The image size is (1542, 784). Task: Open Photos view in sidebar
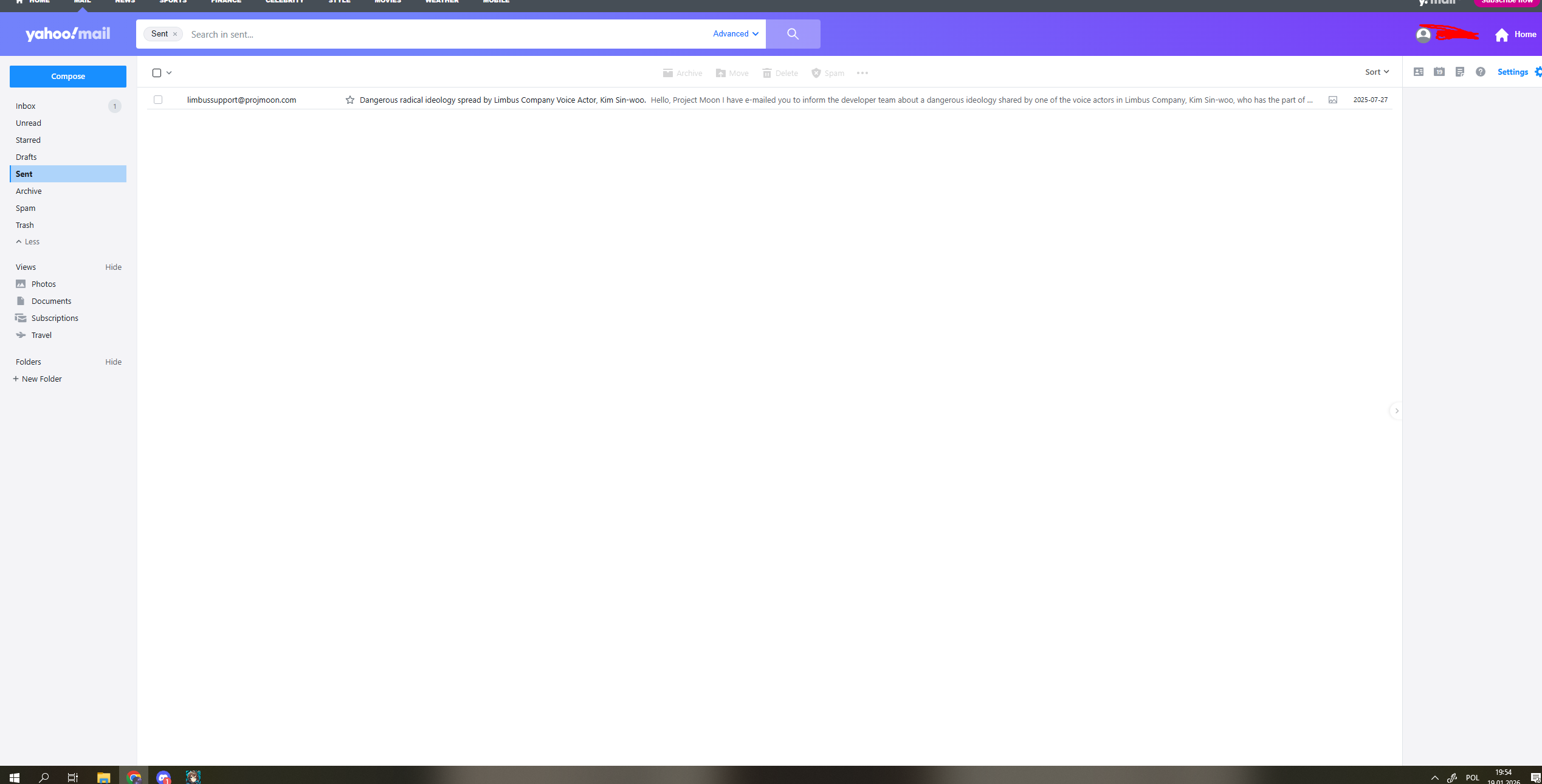[x=43, y=284]
